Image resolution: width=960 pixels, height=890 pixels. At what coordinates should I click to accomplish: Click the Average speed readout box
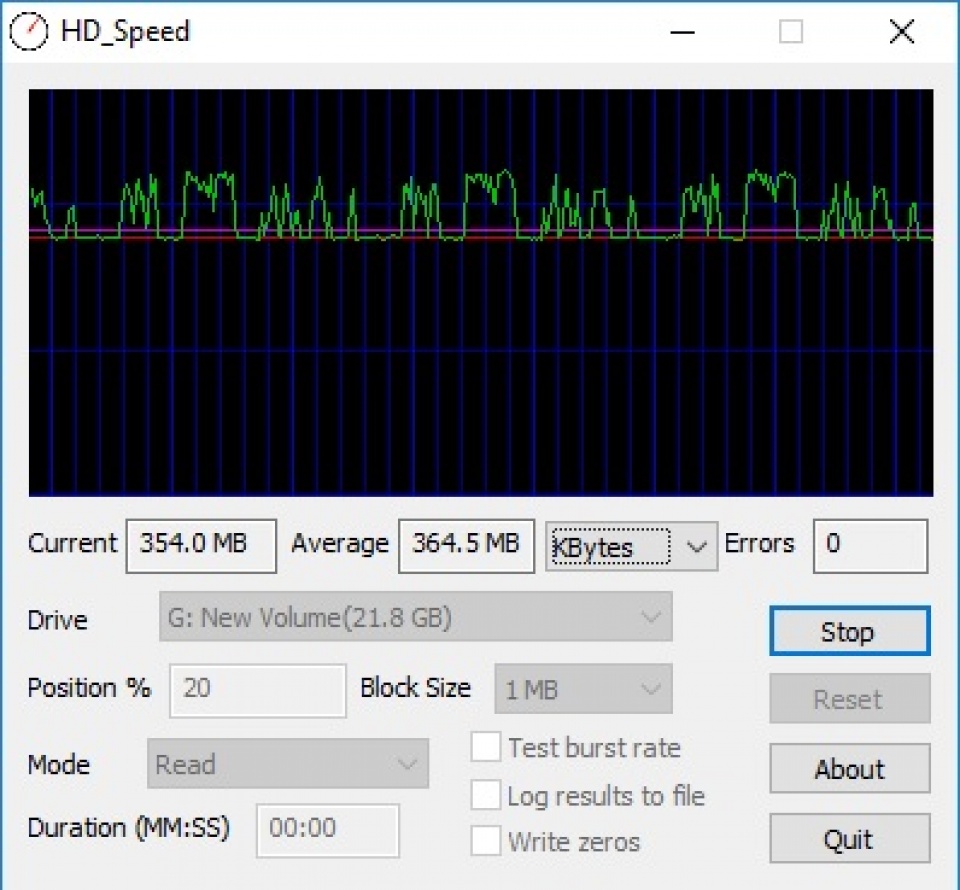(x=466, y=545)
